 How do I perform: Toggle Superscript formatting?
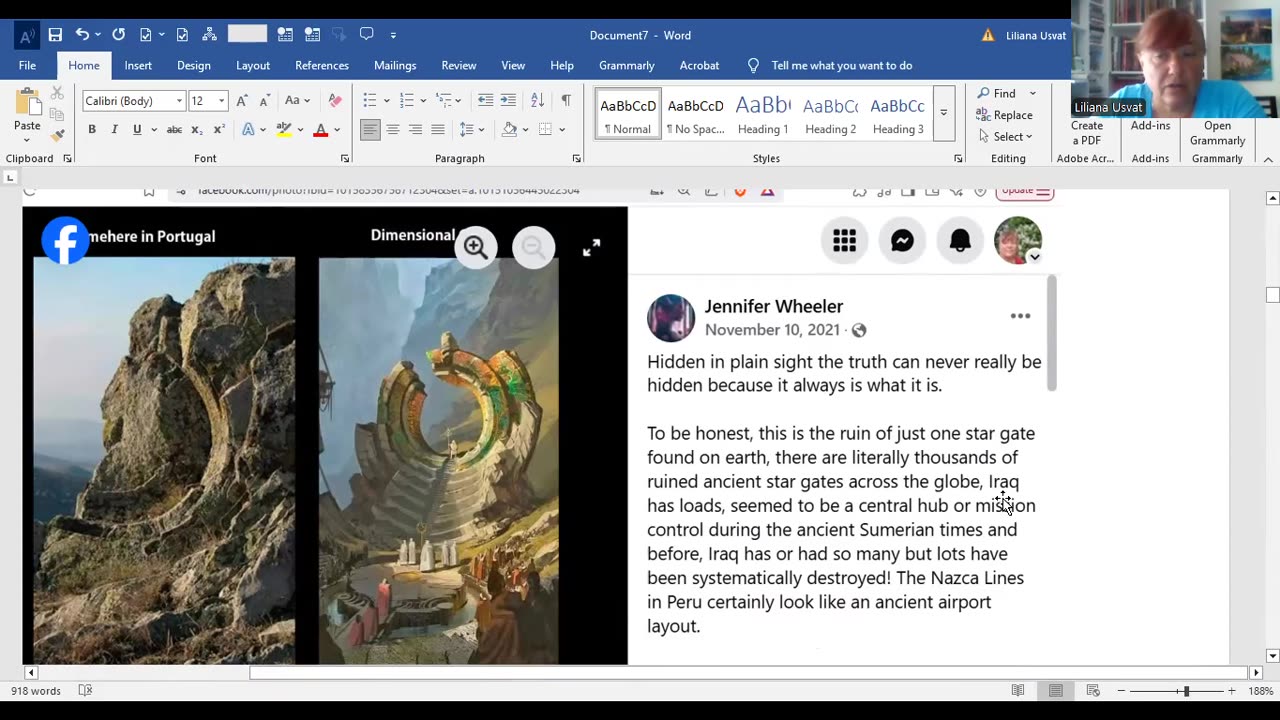point(219,129)
